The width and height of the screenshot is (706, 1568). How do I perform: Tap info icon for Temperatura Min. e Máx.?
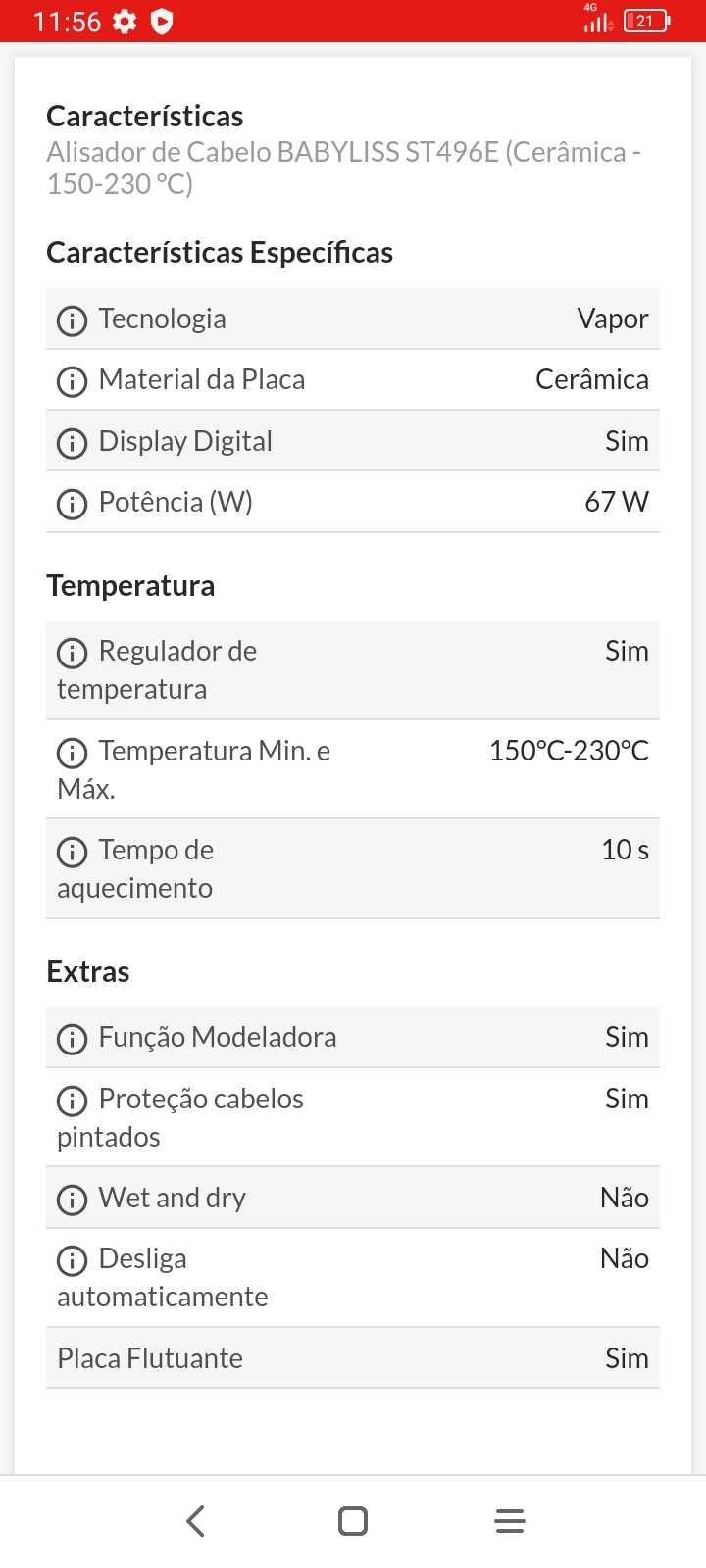72,753
